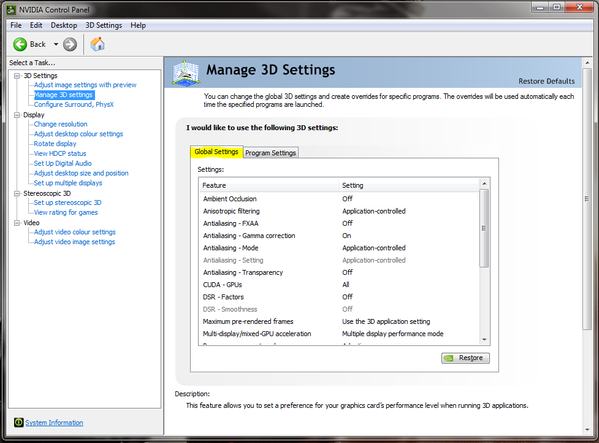
Task: Open View rating for games
Action: coord(66,213)
